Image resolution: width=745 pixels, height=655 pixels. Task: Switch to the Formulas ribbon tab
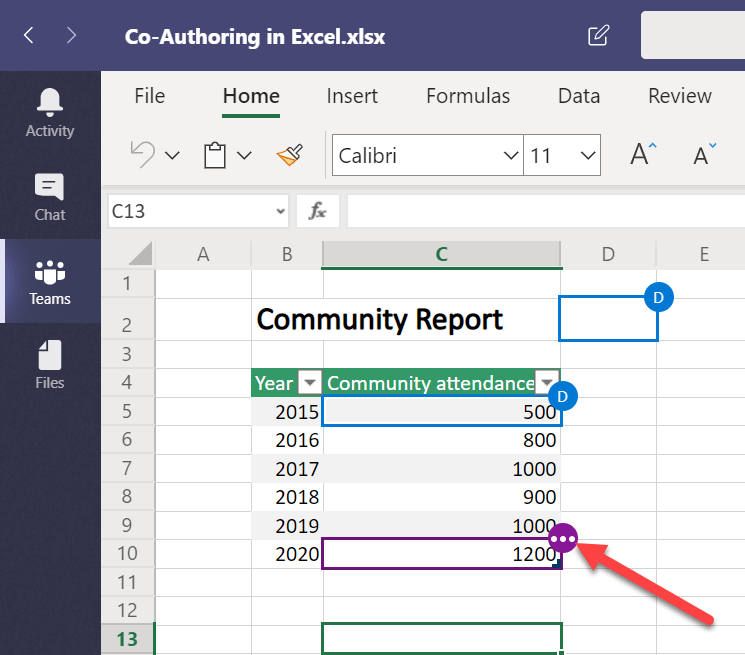(468, 96)
